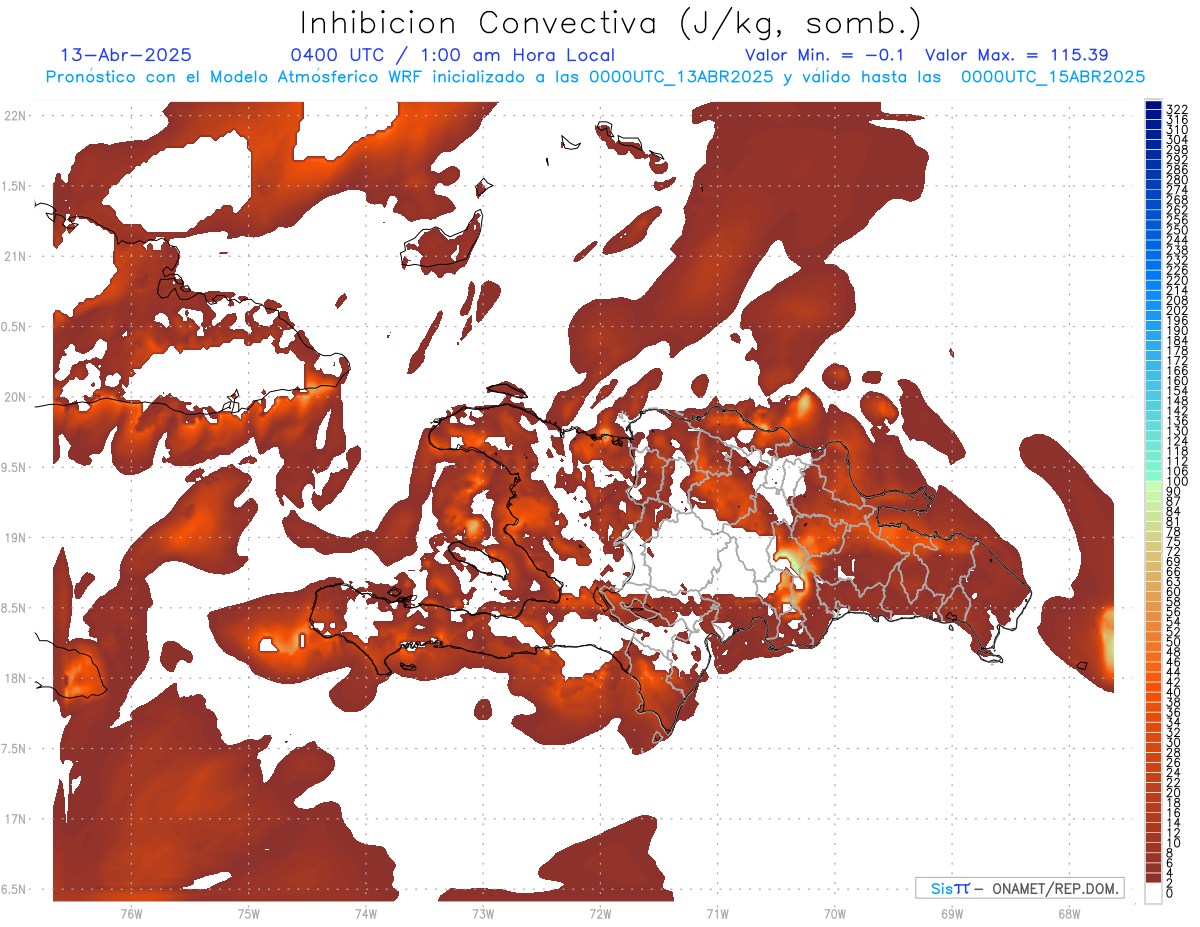This screenshot has height=927, width=1200.
Task: Click 'Valor Max. = 115.39' text
Action: click(1016, 55)
